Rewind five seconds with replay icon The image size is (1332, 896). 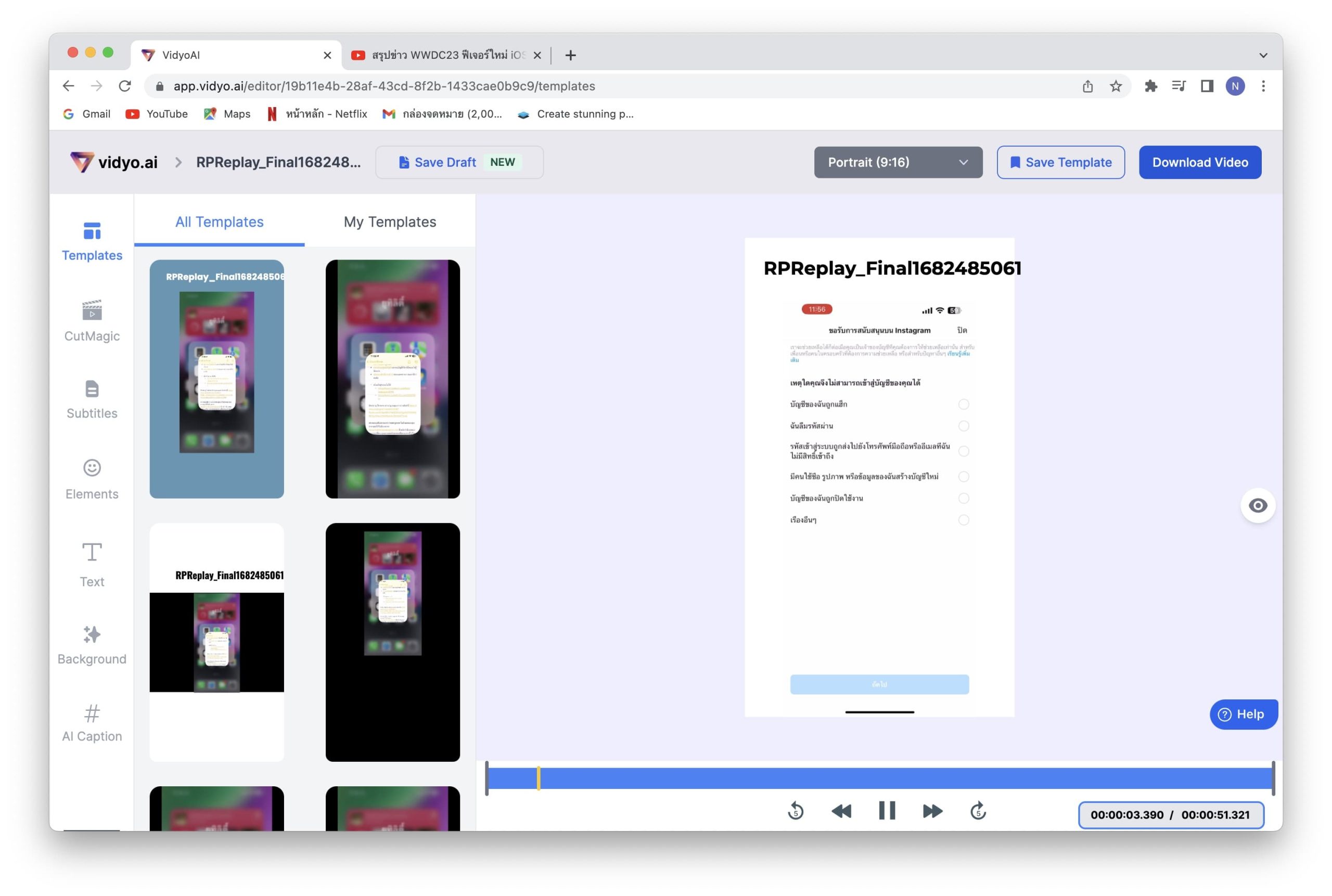pyautogui.click(x=795, y=811)
